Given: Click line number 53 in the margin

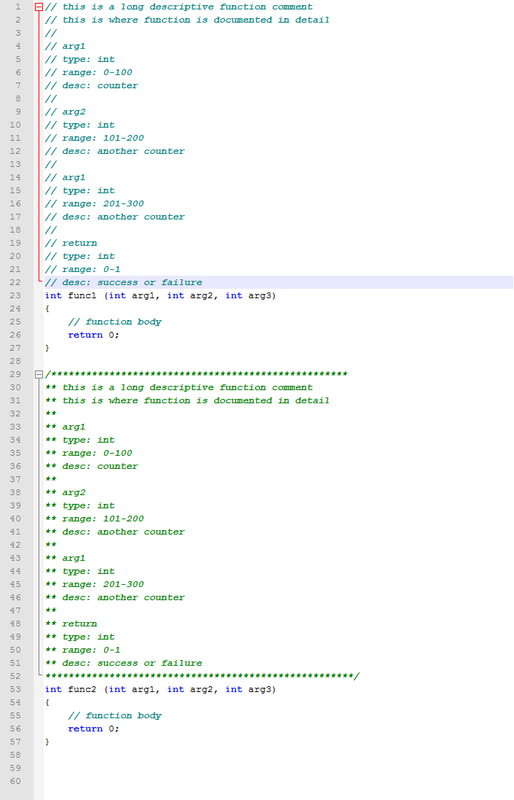Looking at the screenshot, I should click(x=15, y=689).
